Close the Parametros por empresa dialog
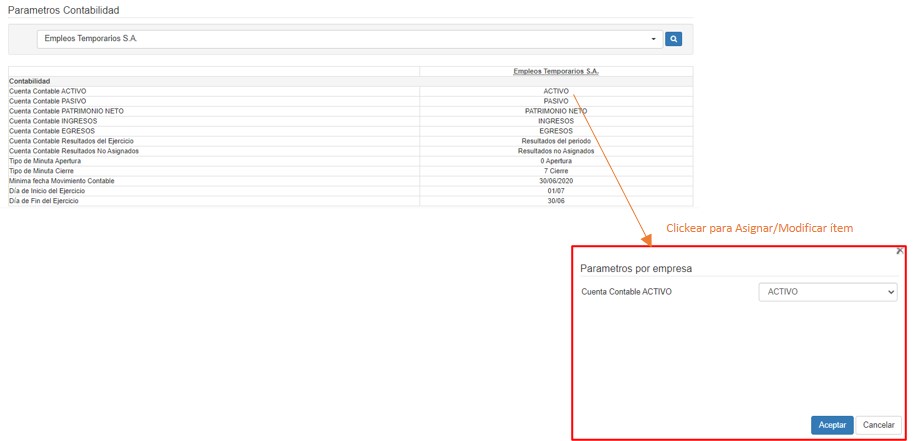918x441 pixels. [899, 251]
